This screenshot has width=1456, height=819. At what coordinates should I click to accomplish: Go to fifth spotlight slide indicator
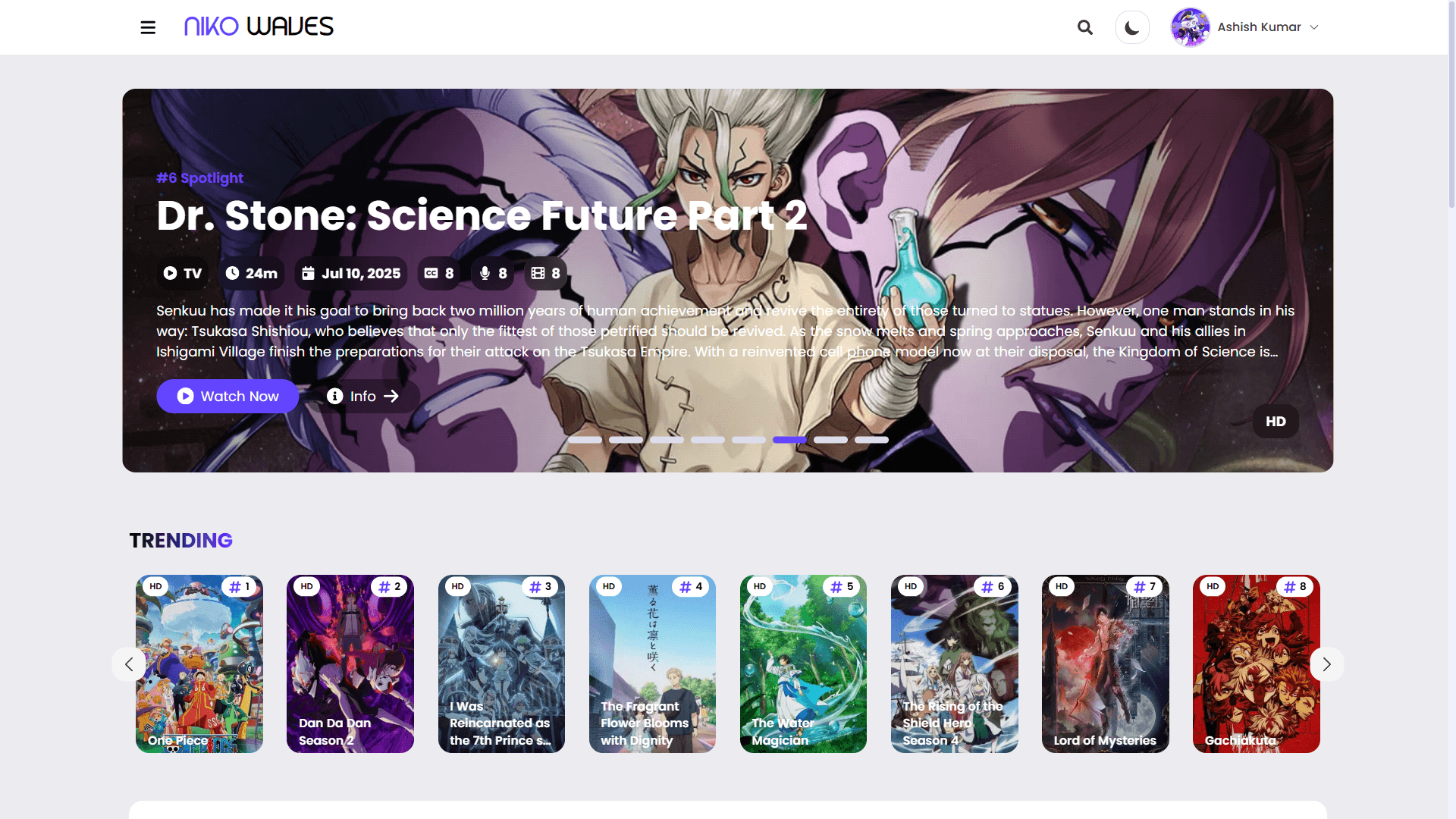748,440
